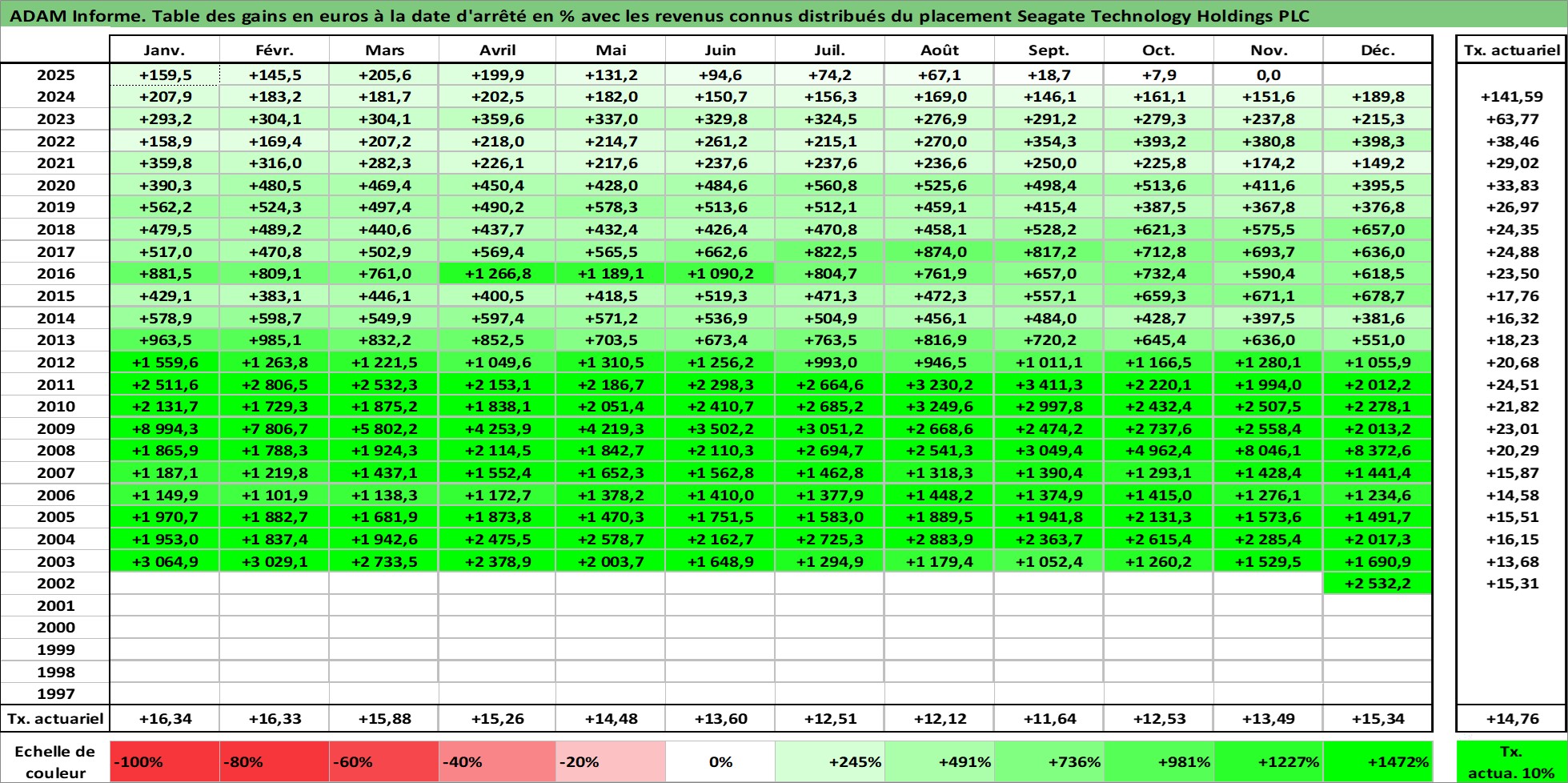1568x783 pixels.
Task: Click cell +8 994,3 in January 2009
Action: click(x=164, y=429)
